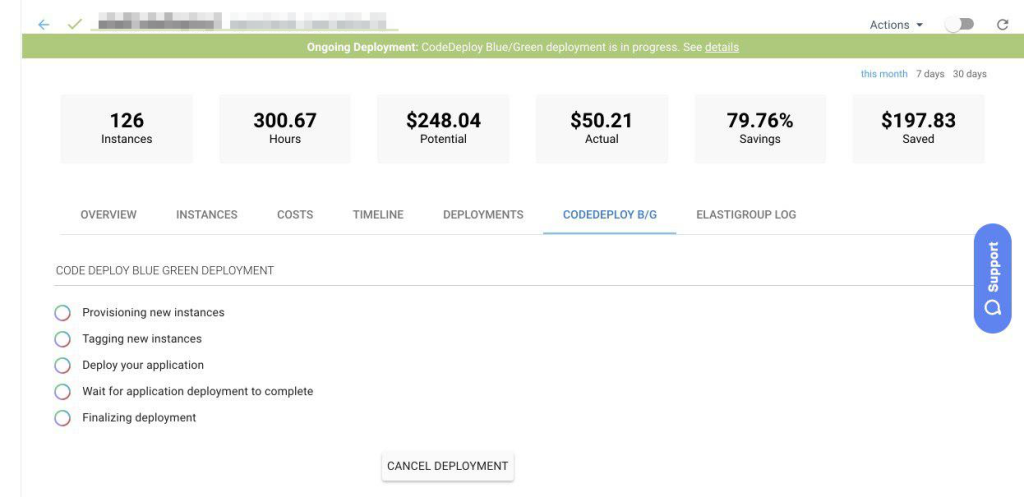This screenshot has width=1024, height=497.
Task: Click the Provisioning new instances status circle
Action: tap(63, 313)
